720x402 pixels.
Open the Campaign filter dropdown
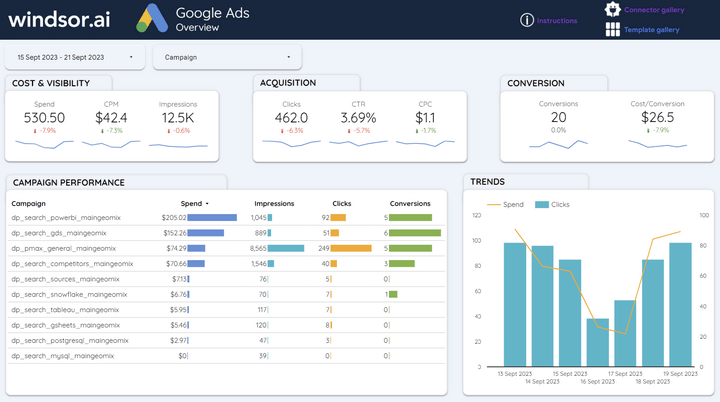click(227, 57)
